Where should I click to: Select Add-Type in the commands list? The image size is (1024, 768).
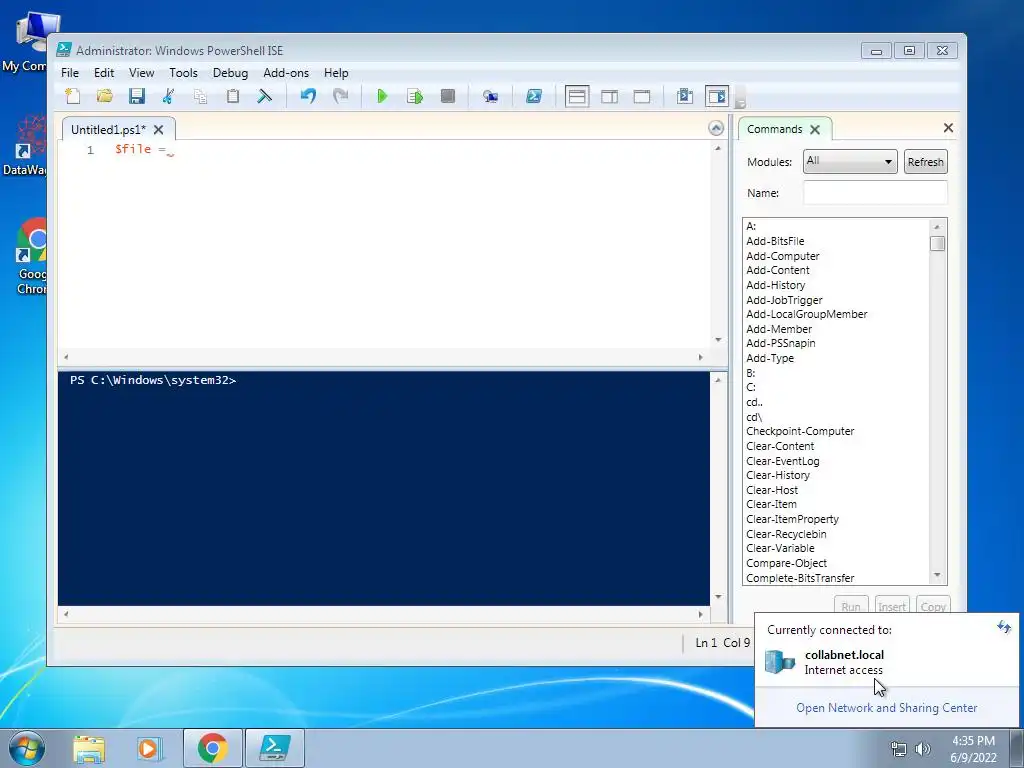(770, 358)
